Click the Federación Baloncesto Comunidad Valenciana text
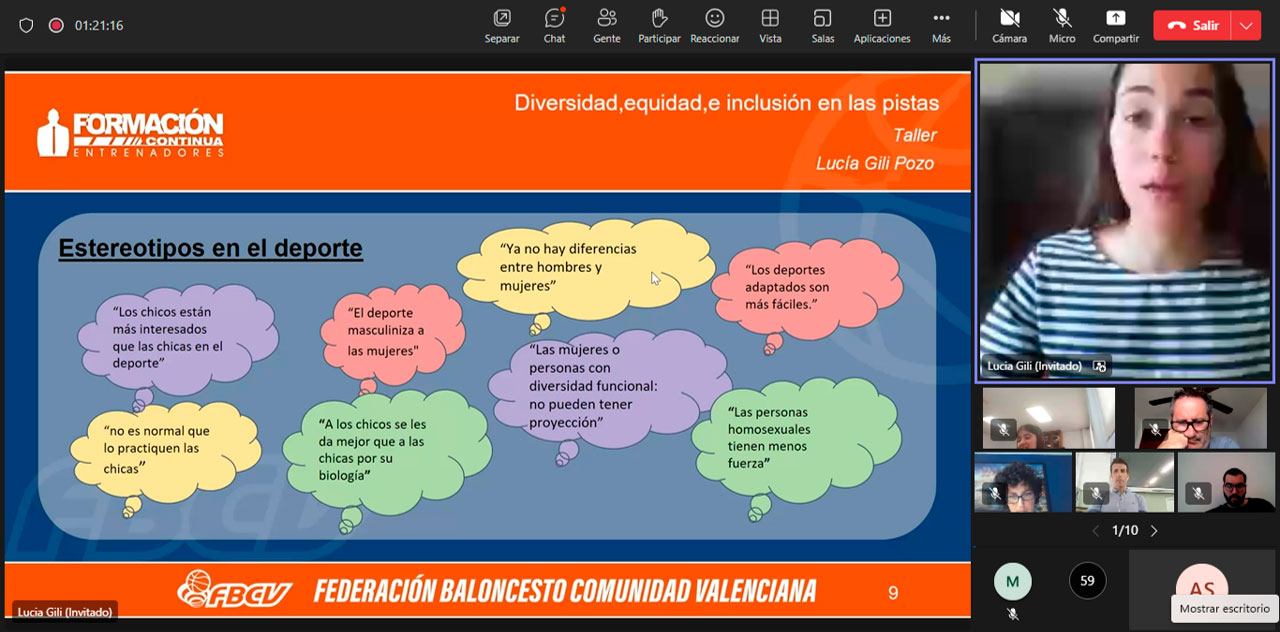The height and width of the screenshot is (632, 1280). [565, 591]
